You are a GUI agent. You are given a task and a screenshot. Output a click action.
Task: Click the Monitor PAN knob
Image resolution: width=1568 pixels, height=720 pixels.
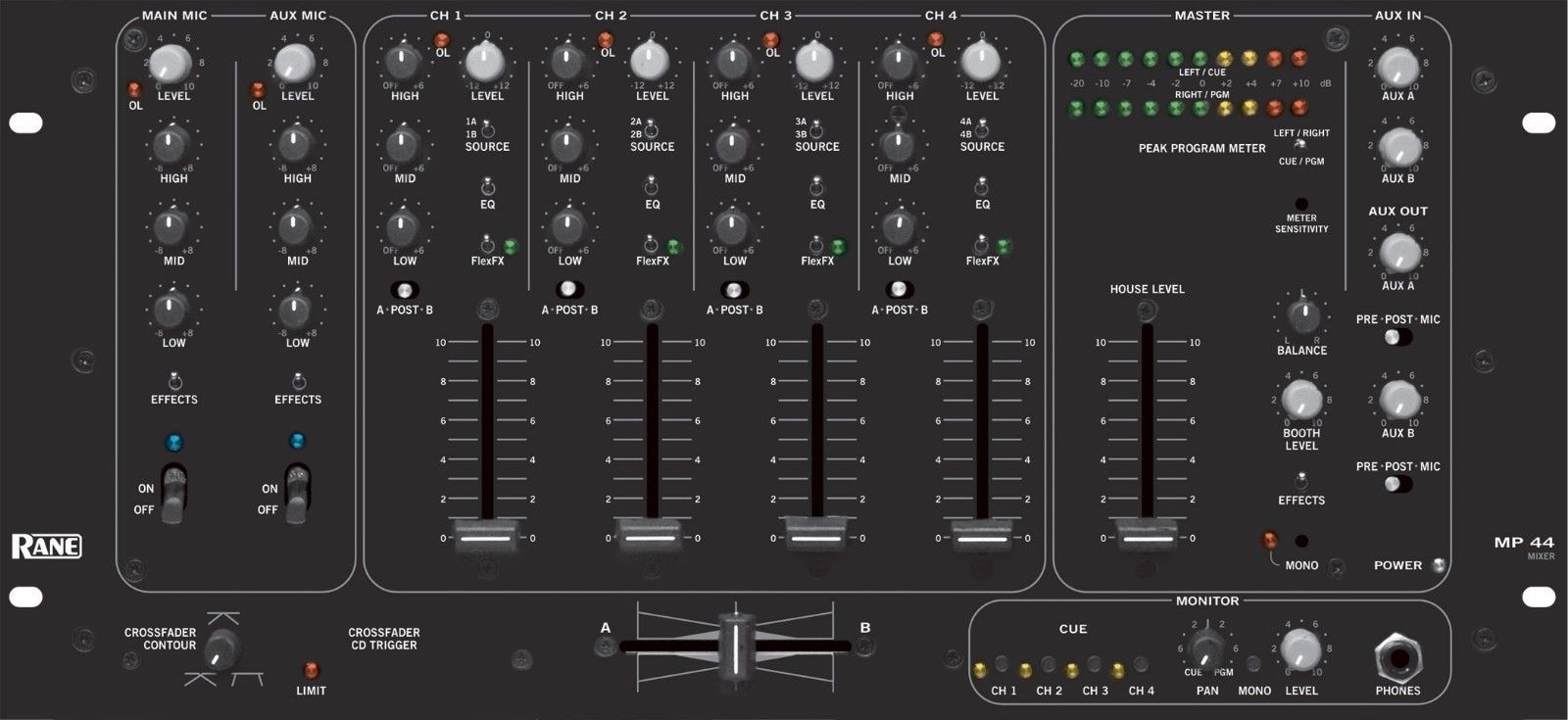coord(1206,648)
